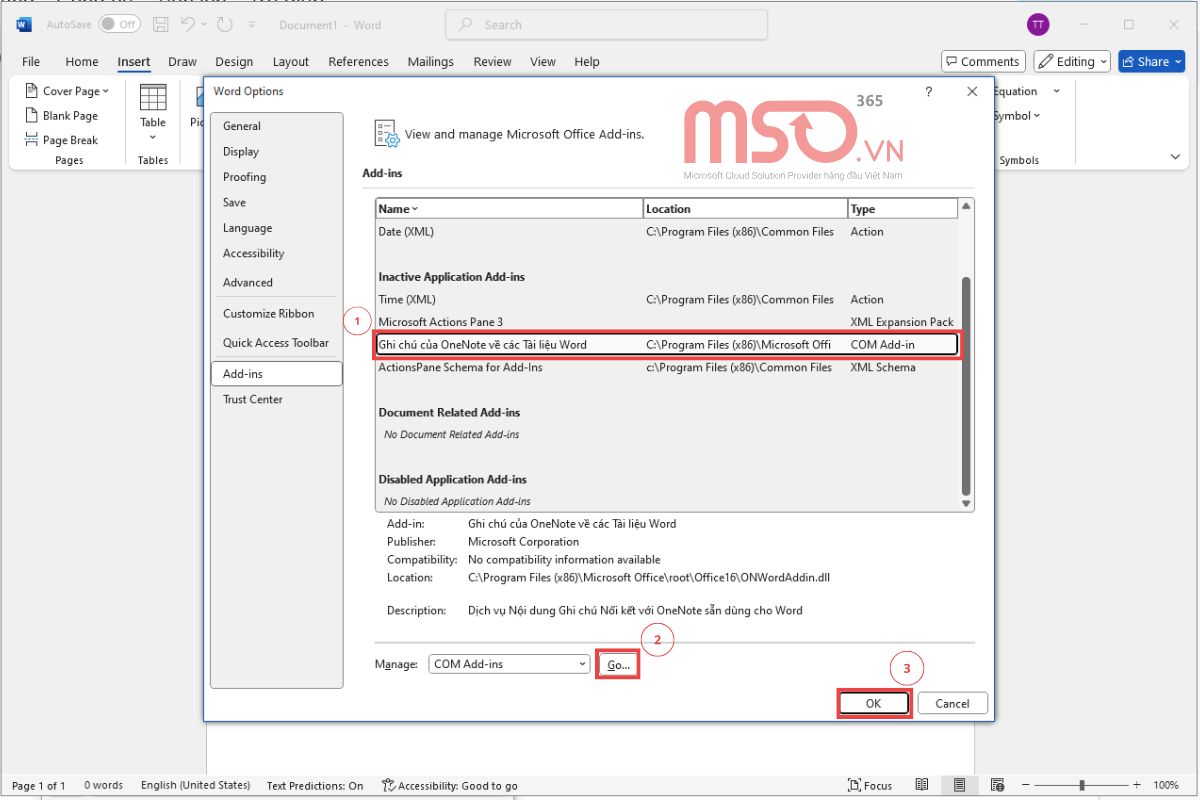This screenshot has width=1200, height=800.
Task: Sort add-ins by the Name column header
Action: point(509,209)
